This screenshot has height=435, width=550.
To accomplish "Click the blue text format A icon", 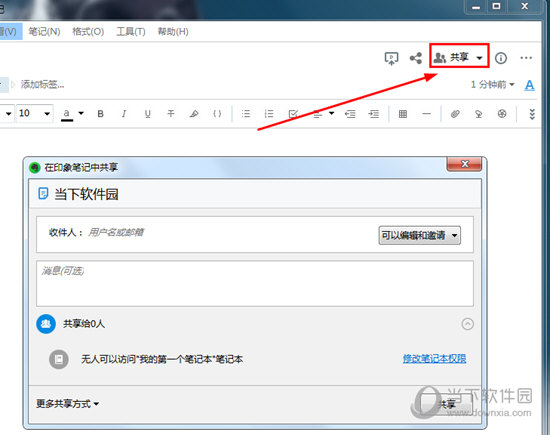I will 529,85.
